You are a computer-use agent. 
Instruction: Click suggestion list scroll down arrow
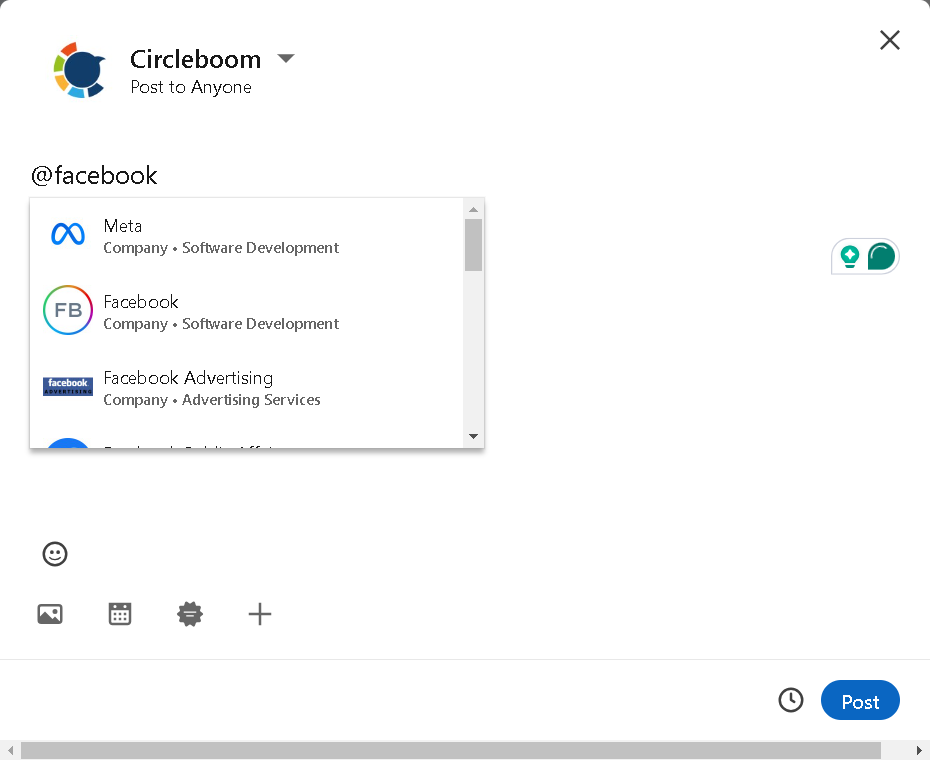(473, 436)
